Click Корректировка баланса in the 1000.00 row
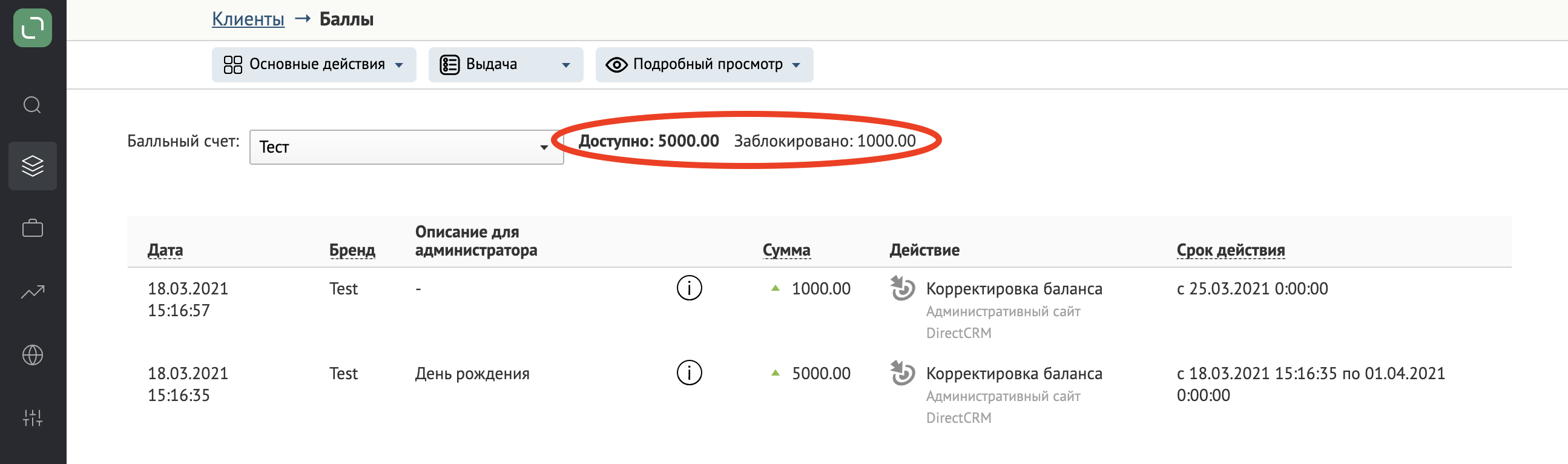Screen dimensions: 1568x464 click(x=1013, y=288)
